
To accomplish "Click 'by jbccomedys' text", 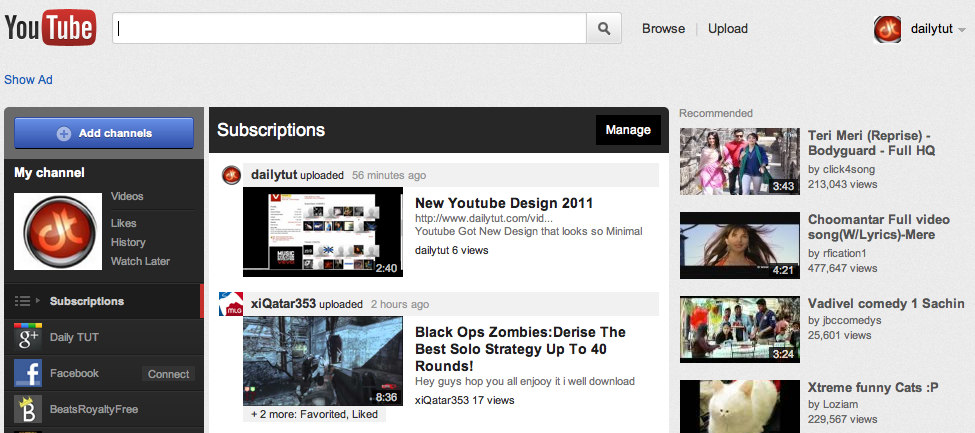I will [846, 320].
